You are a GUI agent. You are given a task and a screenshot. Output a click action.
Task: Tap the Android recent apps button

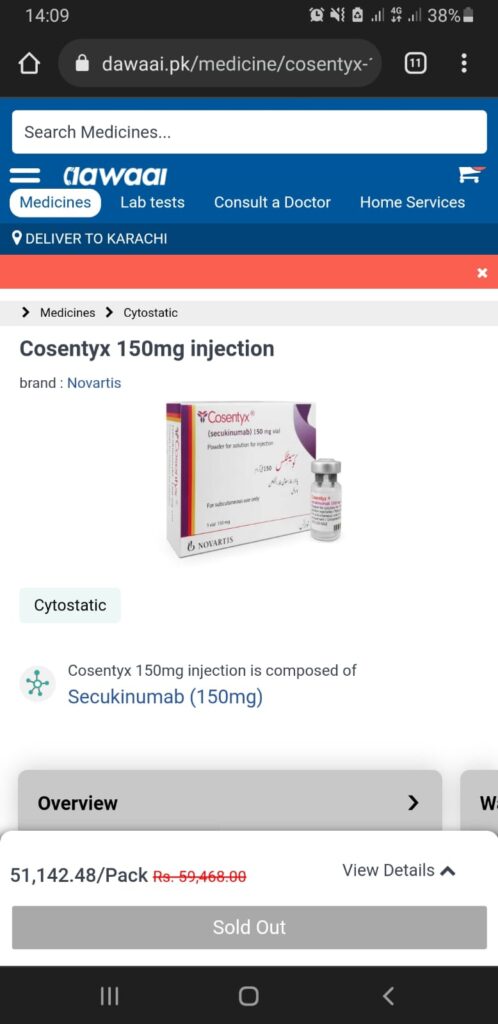pos(109,996)
